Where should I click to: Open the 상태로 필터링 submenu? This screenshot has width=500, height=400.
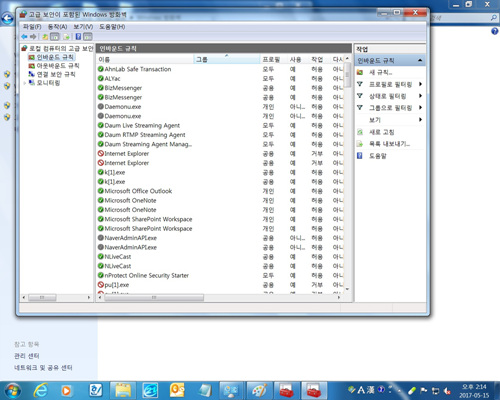click(x=421, y=96)
